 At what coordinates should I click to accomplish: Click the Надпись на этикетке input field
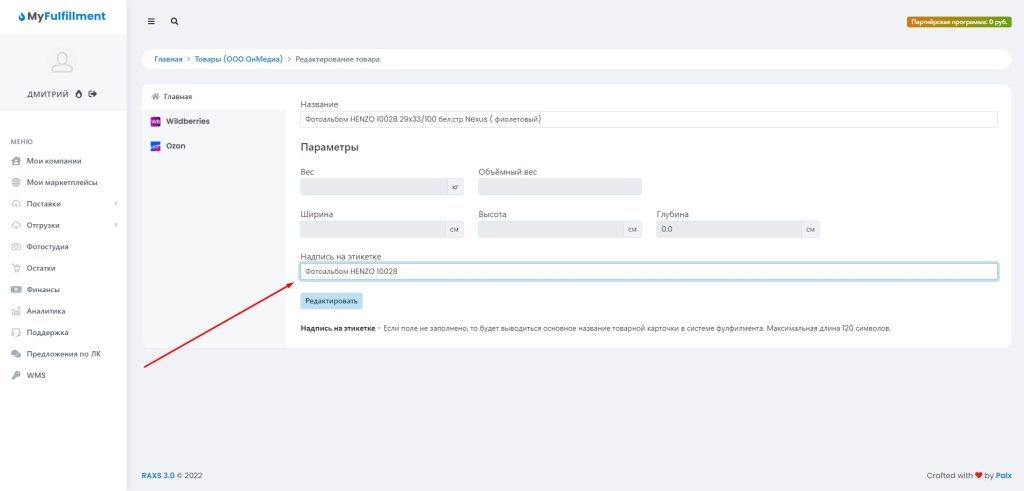coord(648,271)
